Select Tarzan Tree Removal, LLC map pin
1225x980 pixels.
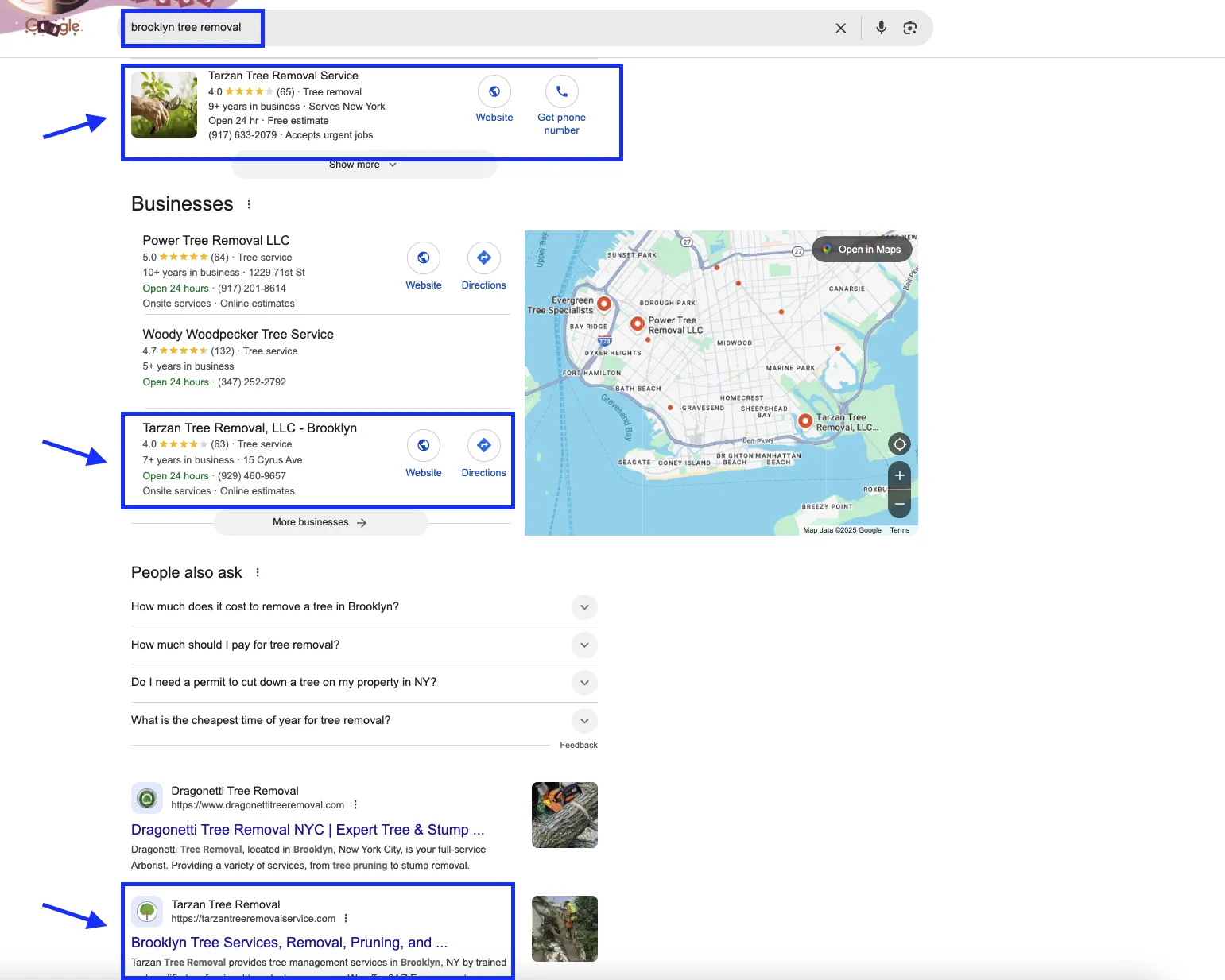point(805,420)
